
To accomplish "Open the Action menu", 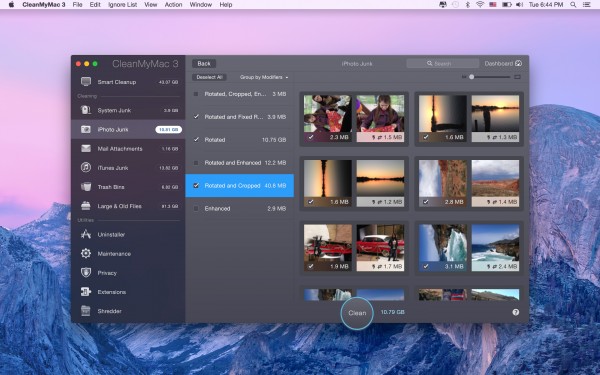I will click(173, 5).
